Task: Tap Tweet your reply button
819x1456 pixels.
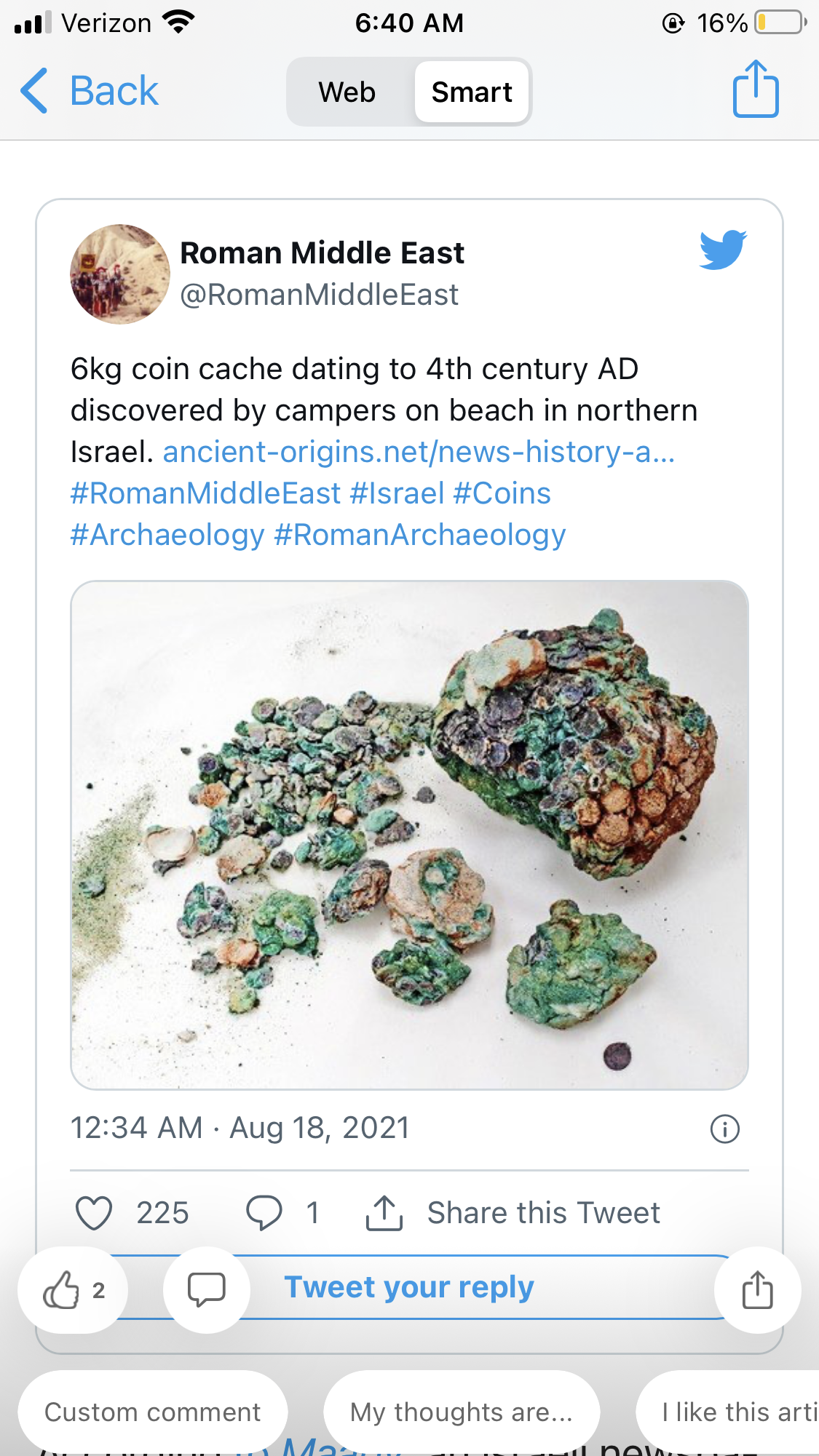Action: 409,1287
